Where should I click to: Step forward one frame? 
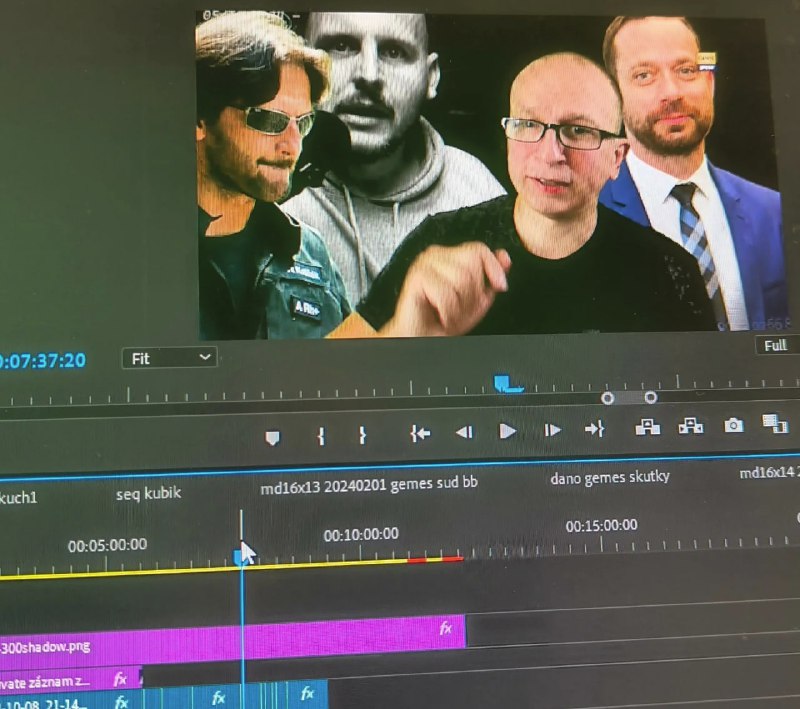coord(552,431)
